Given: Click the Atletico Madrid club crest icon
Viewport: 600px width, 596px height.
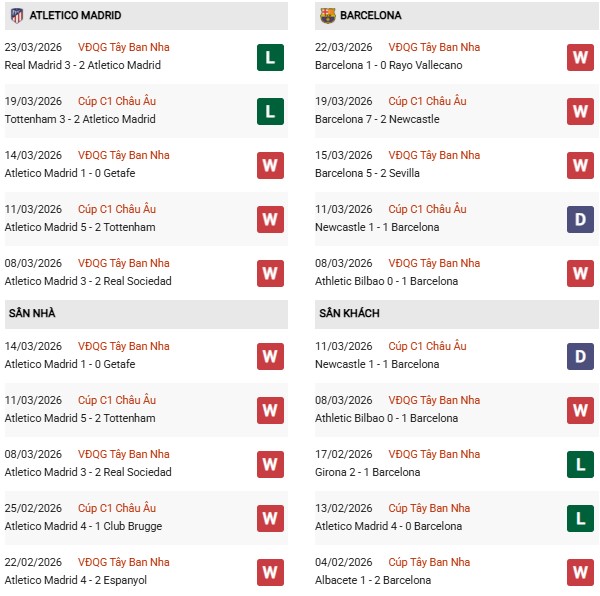Looking at the screenshot, I should pyautogui.click(x=17, y=15).
